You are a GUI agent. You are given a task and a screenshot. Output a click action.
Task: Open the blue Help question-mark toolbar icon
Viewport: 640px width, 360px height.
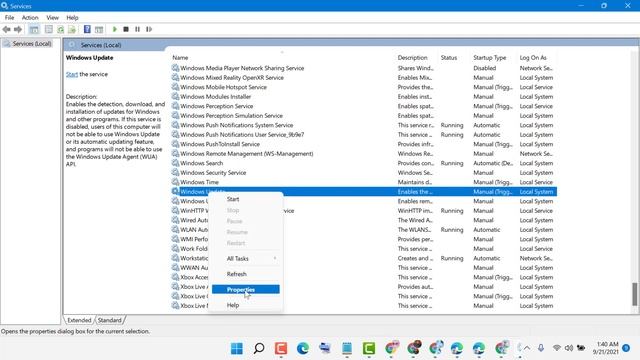pyautogui.click(x=87, y=29)
